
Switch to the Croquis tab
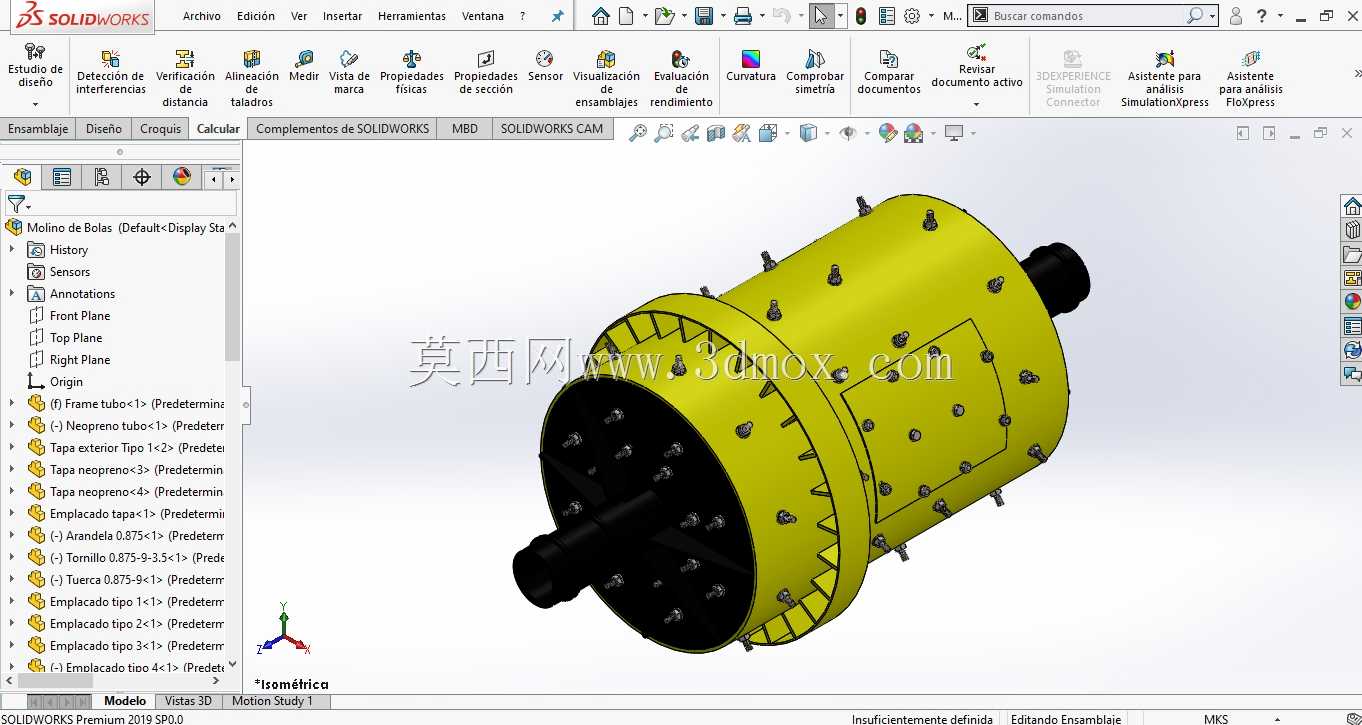tap(161, 129)
